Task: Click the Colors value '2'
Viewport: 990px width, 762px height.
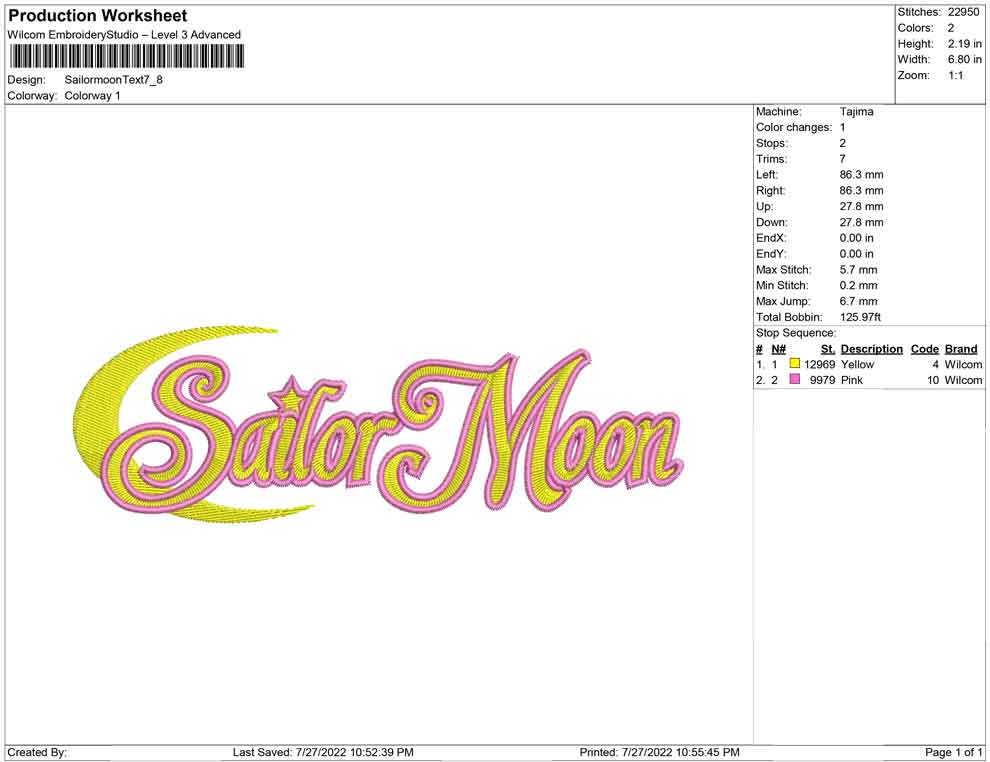Action: point(951,28)
